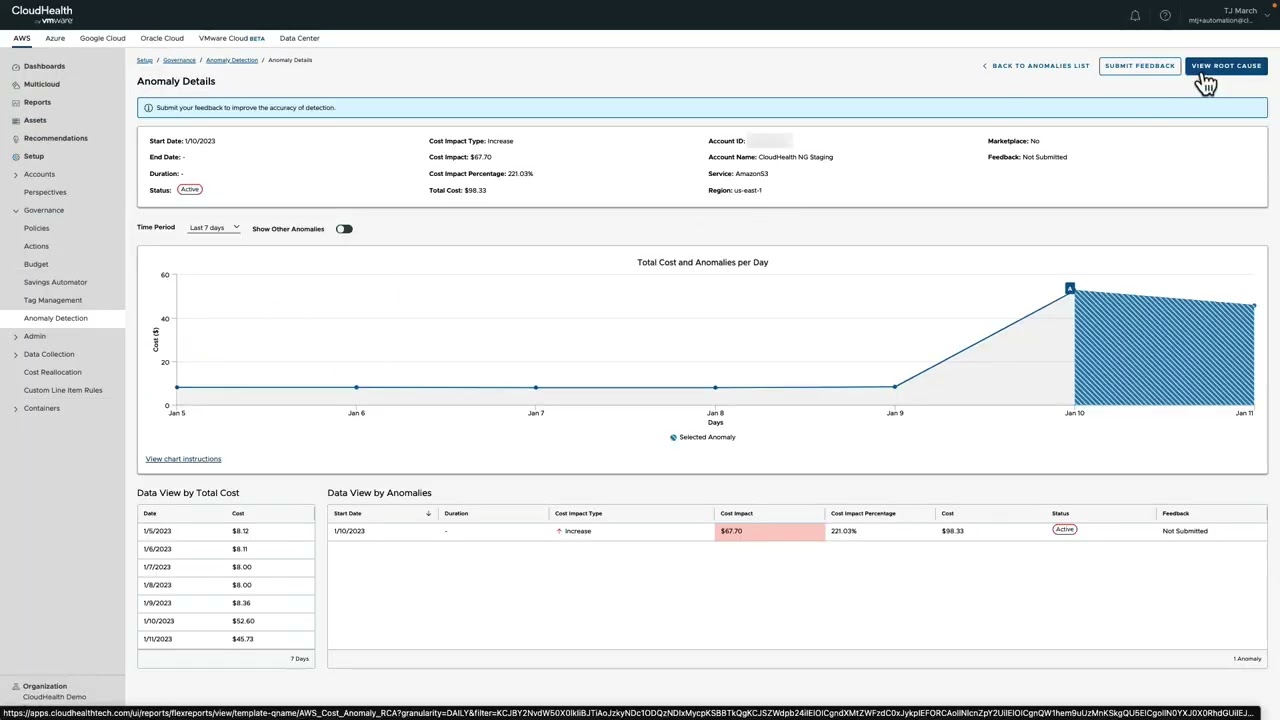The height and width of the screenshot is (720, 1280).
Task: Open the Time Period Last 7 days dropdown
Action: point(214,228)
